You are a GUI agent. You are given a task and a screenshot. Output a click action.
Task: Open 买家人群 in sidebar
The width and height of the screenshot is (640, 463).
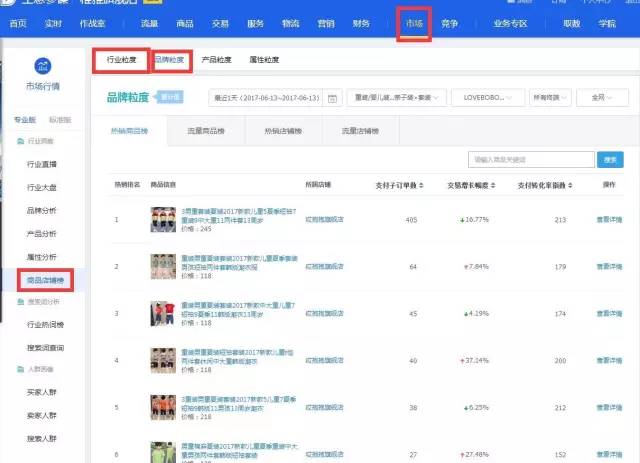pos(42,392)
